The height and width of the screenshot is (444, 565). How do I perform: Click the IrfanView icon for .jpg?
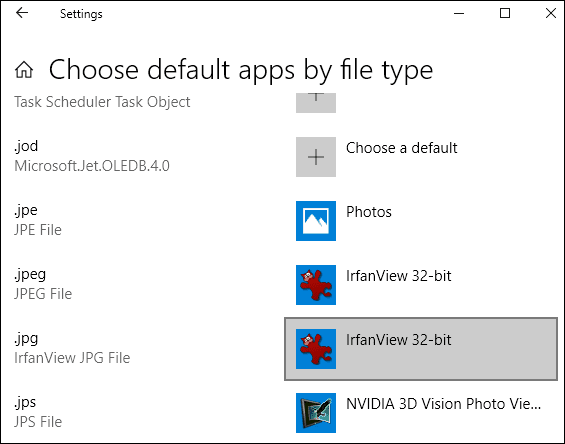click(x=316, y=349)
